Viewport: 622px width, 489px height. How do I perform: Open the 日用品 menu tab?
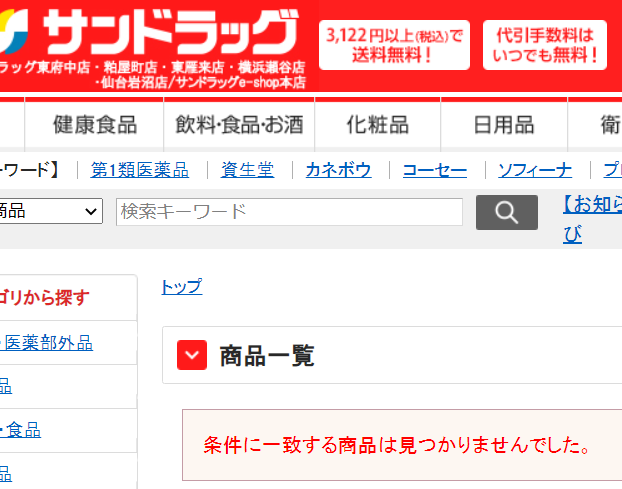click(504, 125)
